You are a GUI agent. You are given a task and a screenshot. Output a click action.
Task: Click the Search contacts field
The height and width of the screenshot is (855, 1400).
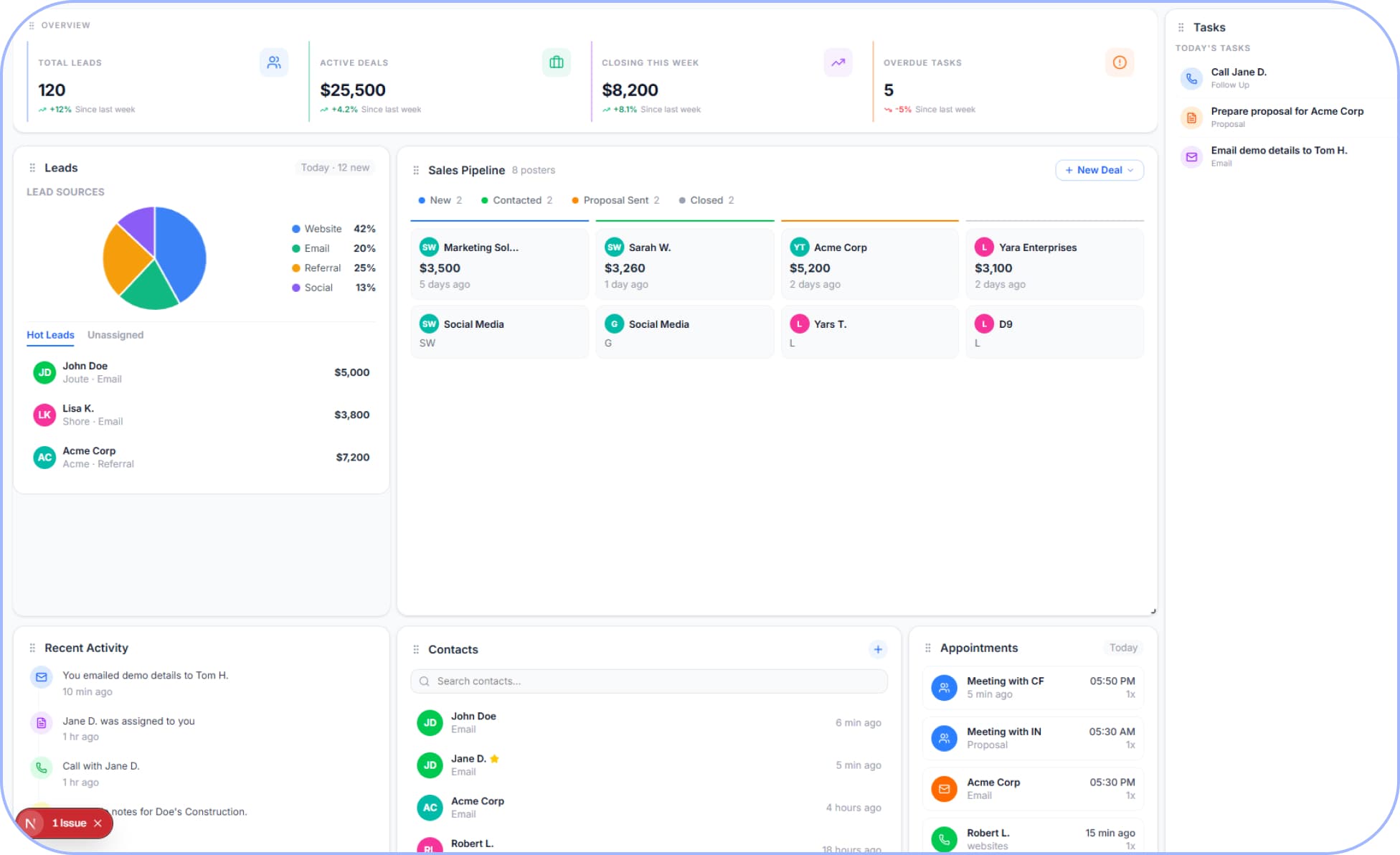[x=649, y=681]
